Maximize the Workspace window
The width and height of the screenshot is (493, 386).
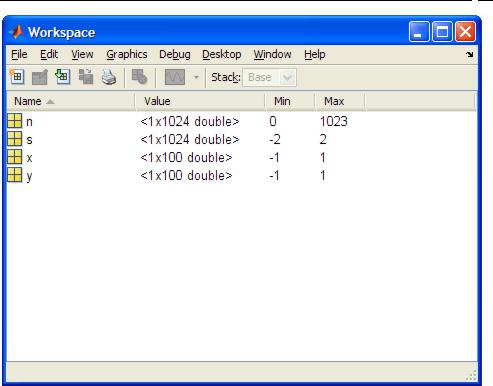pos(442,32)
